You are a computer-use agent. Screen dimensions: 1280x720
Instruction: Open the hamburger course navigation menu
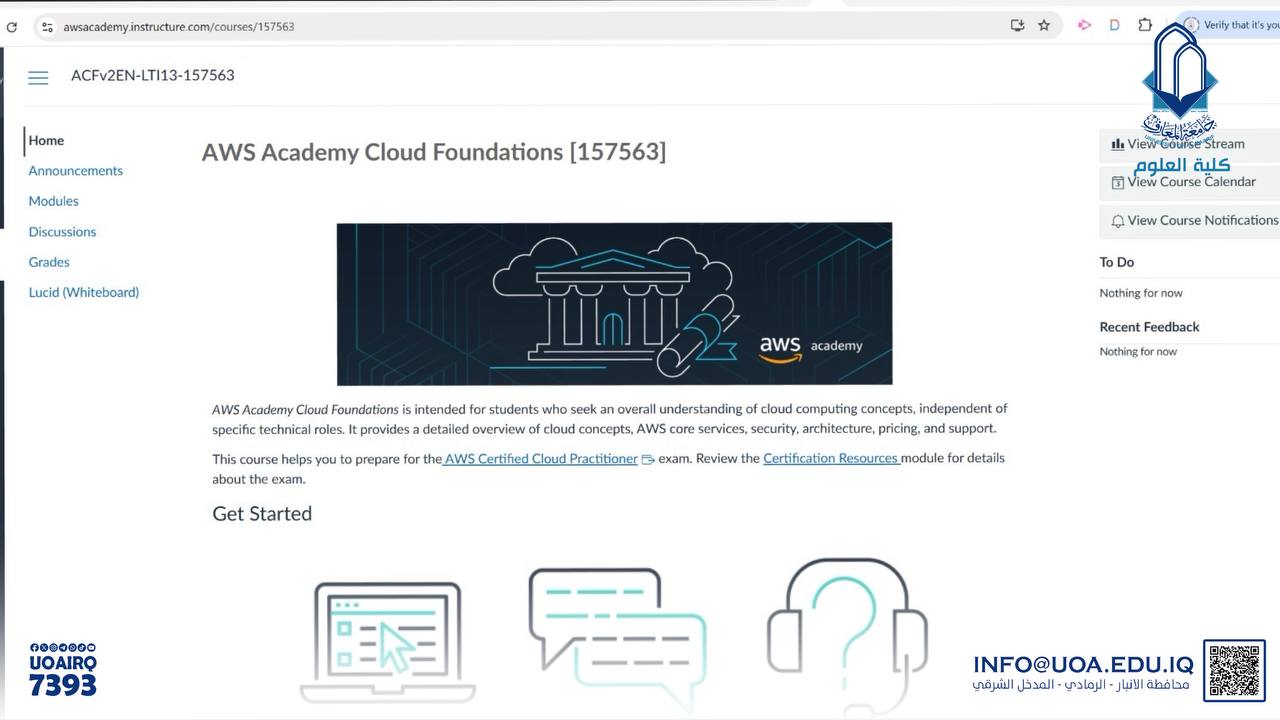click(38, 77)
